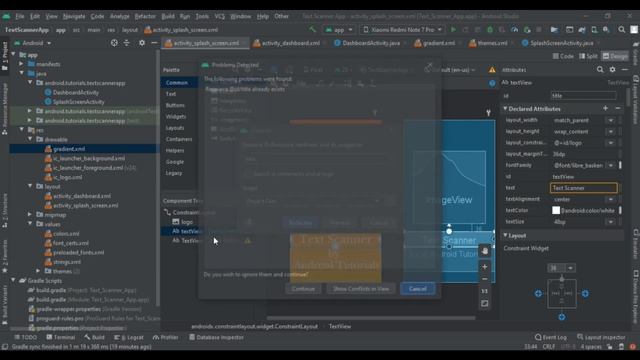
Task: Click Zoom to Fit Screen icon on canvas
Action: click(484, 303)
